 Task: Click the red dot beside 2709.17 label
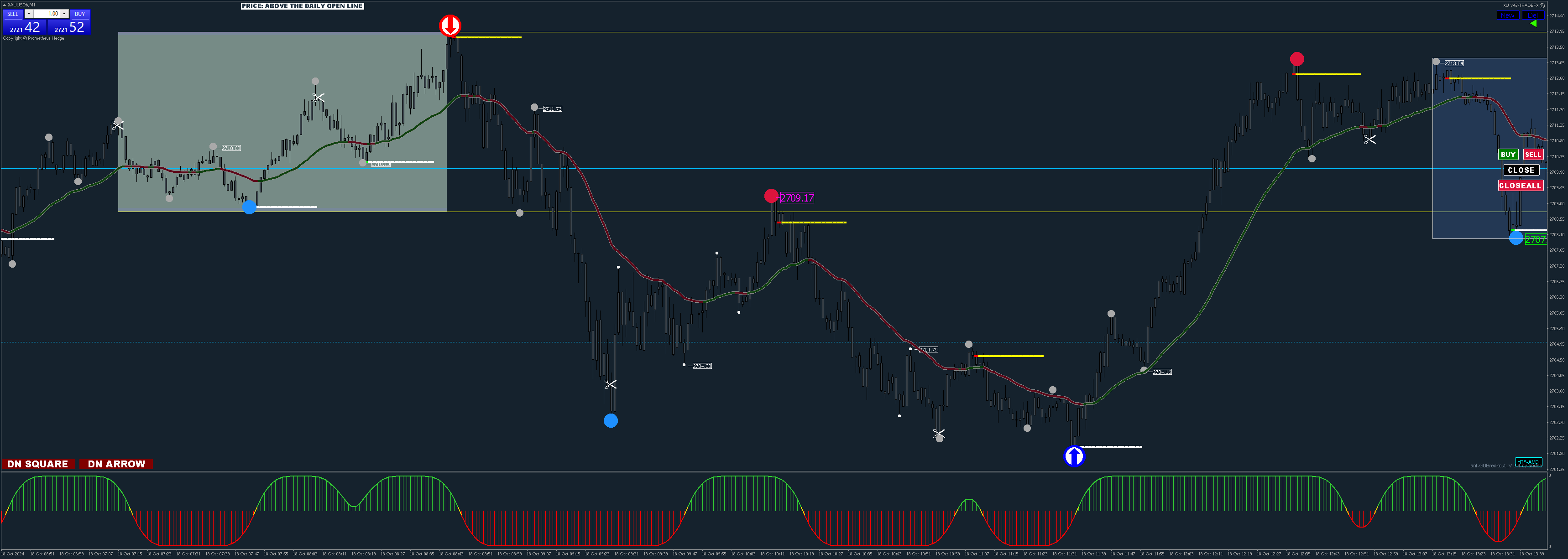771,196
